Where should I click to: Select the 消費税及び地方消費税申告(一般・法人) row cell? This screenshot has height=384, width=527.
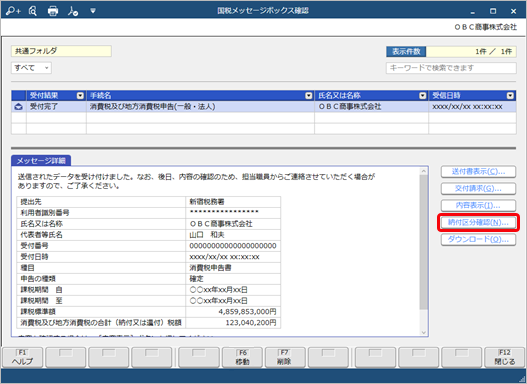point(200,107)
